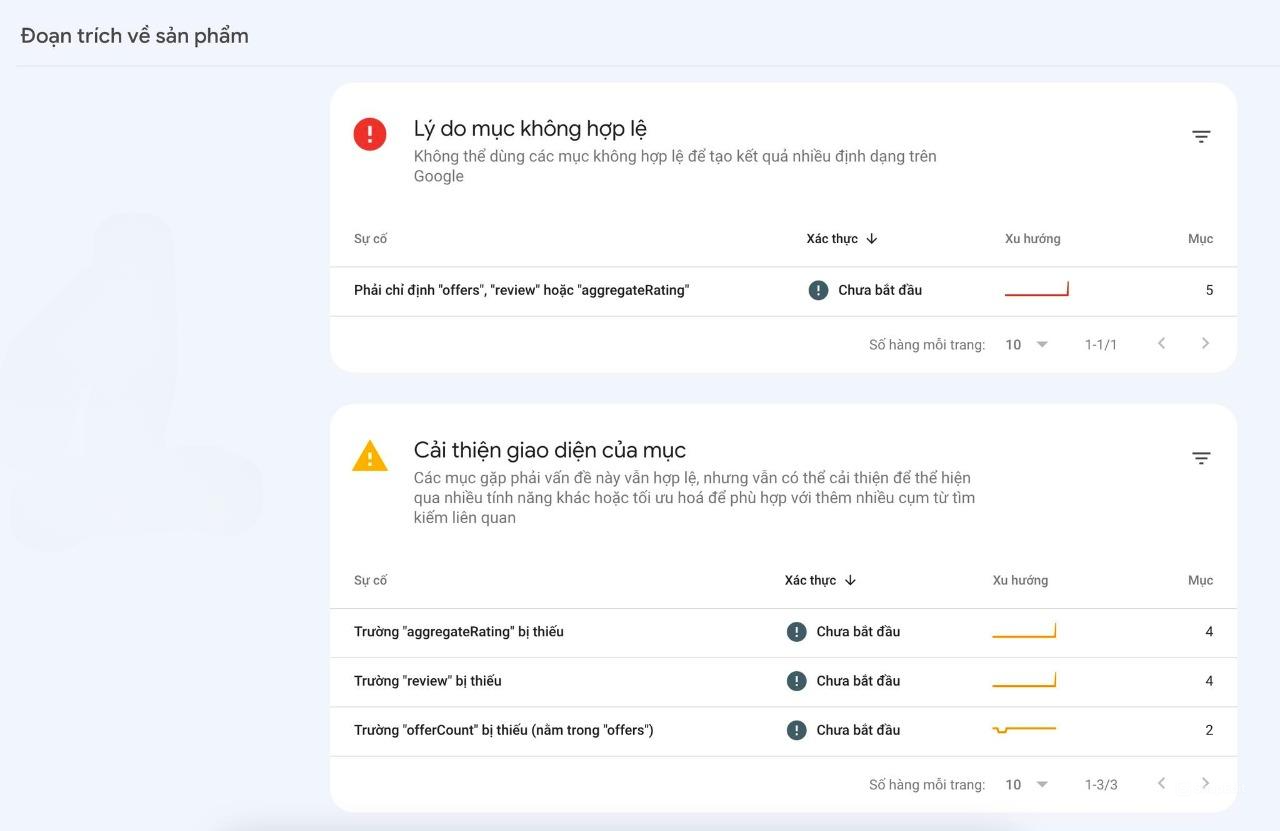Click item count 4 in aggregateRating row
The image size is (1280, 831).
(x=1209, y=632)
